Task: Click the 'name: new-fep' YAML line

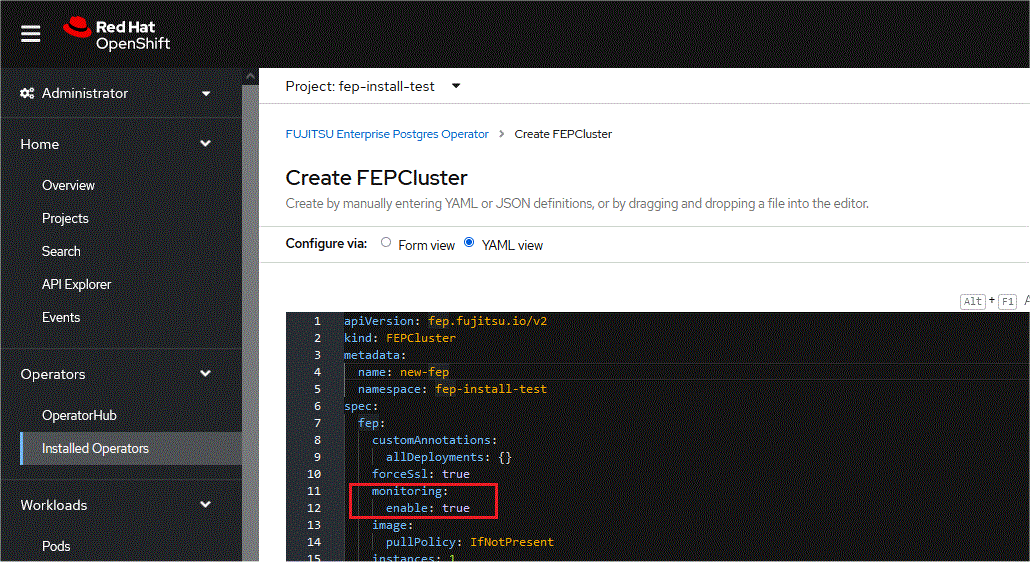Action: (403, 372)
